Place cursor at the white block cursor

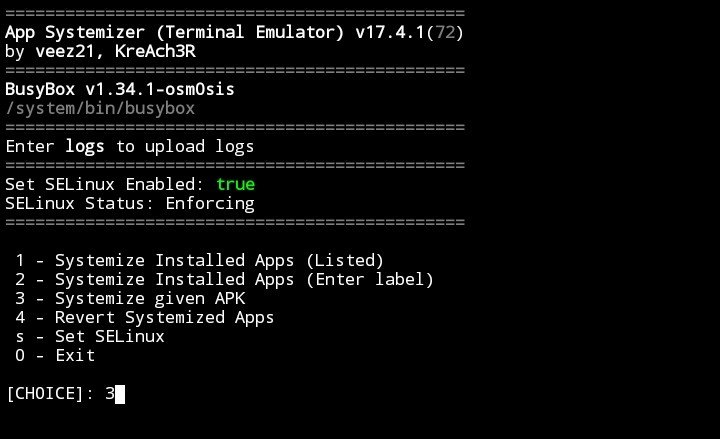[x=120, y=394]
